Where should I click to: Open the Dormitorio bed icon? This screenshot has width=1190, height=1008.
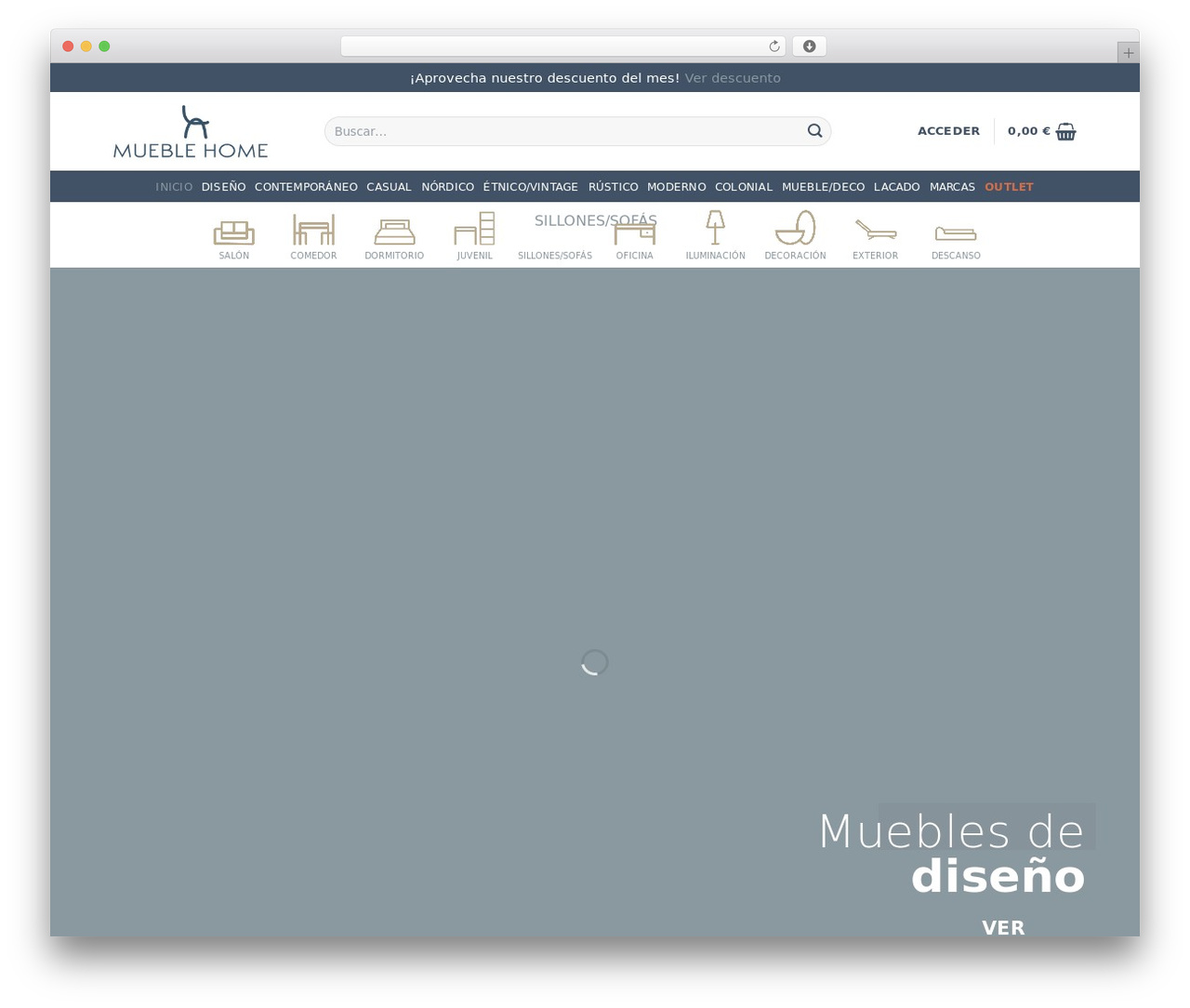394,232
